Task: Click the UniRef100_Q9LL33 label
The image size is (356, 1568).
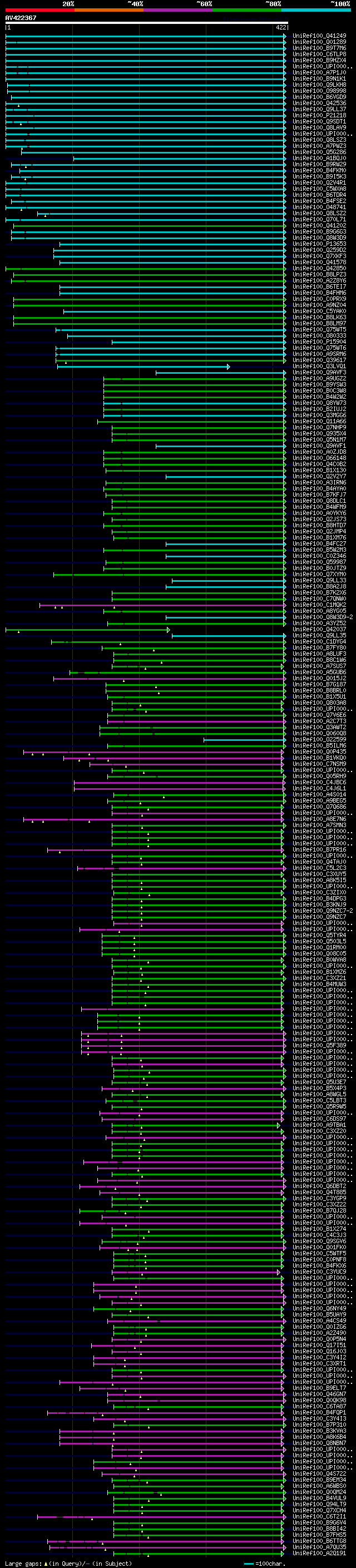Action: pyautogui.click(x=319, y=581)
